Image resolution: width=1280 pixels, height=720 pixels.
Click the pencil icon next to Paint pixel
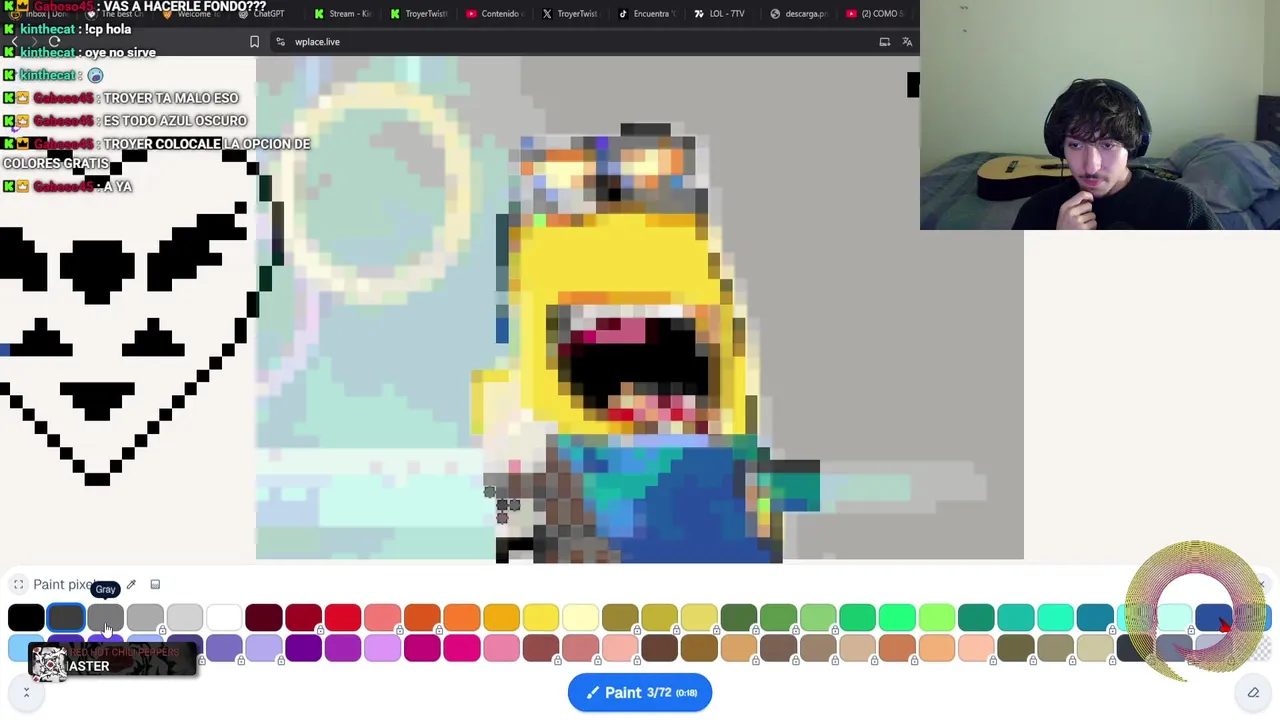[x=131, y=585]
